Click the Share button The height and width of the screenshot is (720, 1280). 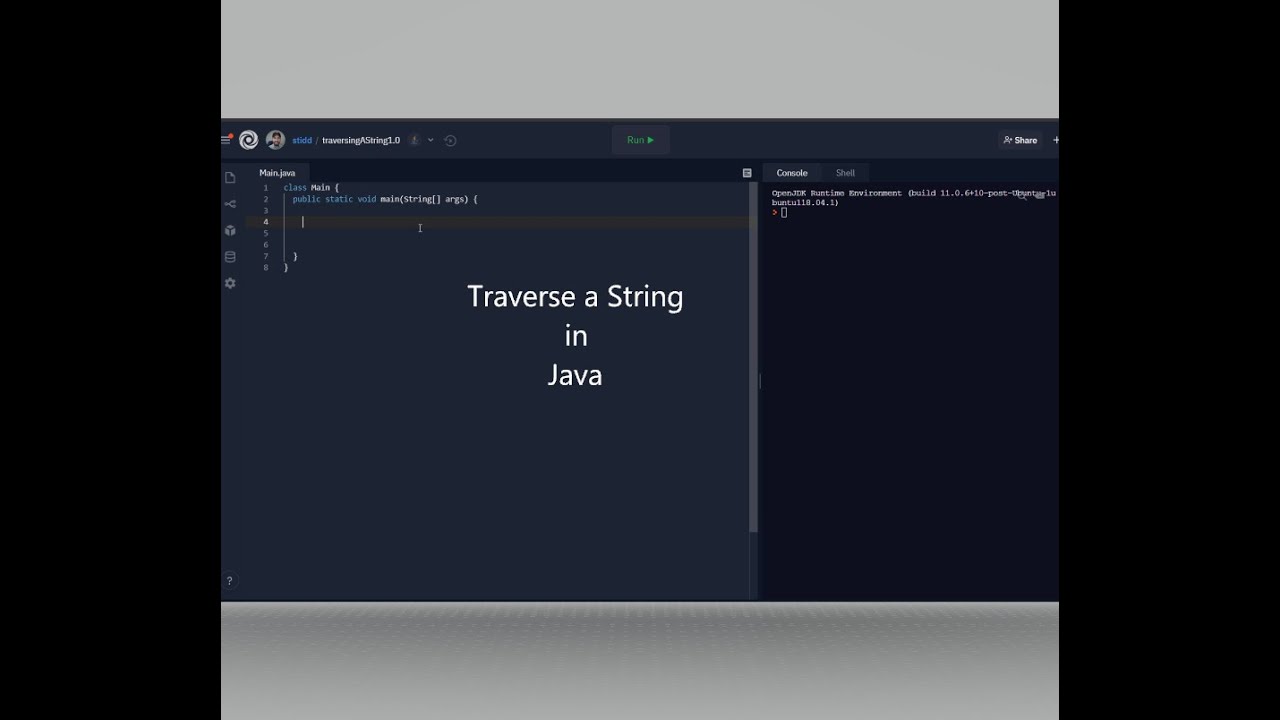coord(1020,140)
